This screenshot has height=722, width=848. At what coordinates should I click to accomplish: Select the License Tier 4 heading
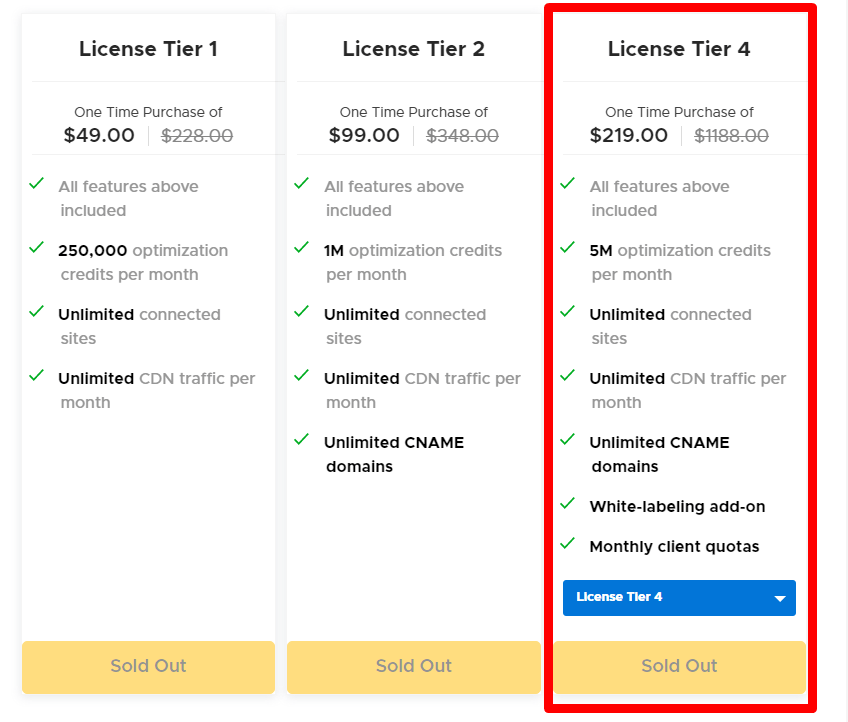click(x=679, y=49)
